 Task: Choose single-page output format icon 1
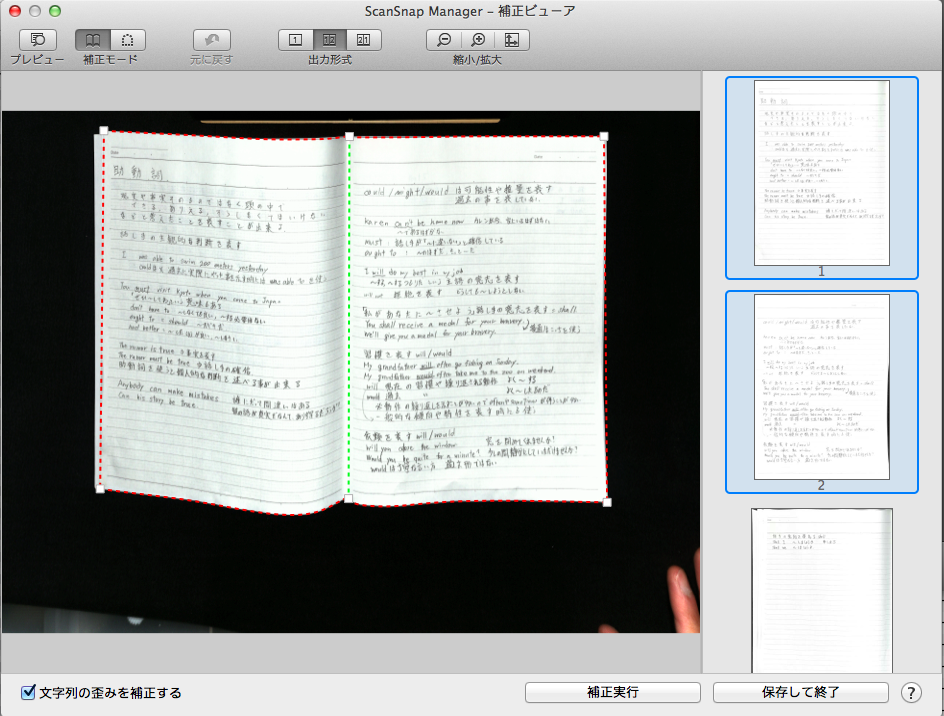click(296, 40)
